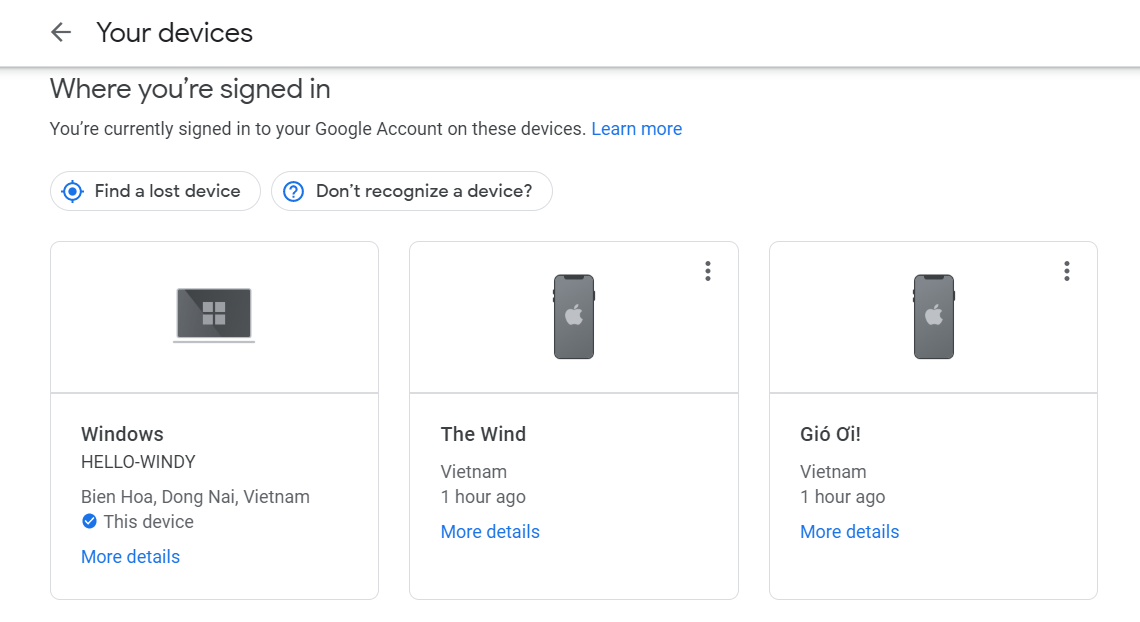Click the Find a lost device button
The width and height of the screenshot is (1140, 622).
[x=155, y=191]
